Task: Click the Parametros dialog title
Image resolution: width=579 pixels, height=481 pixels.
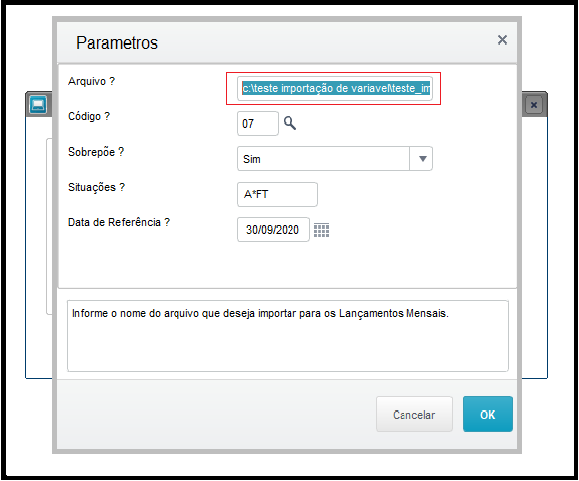Action: coord(117,43)
